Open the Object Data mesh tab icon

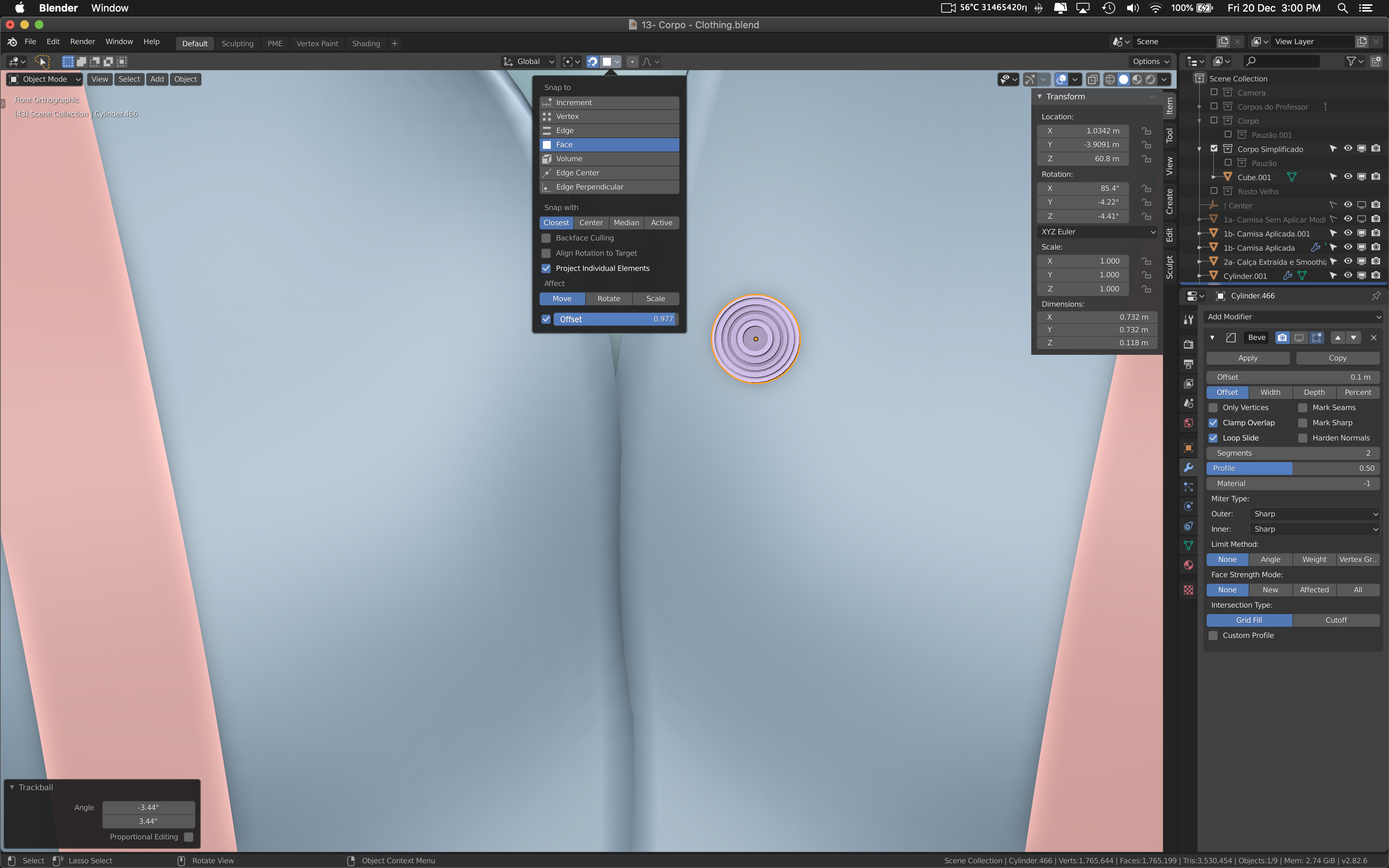tap(1188, 545)
